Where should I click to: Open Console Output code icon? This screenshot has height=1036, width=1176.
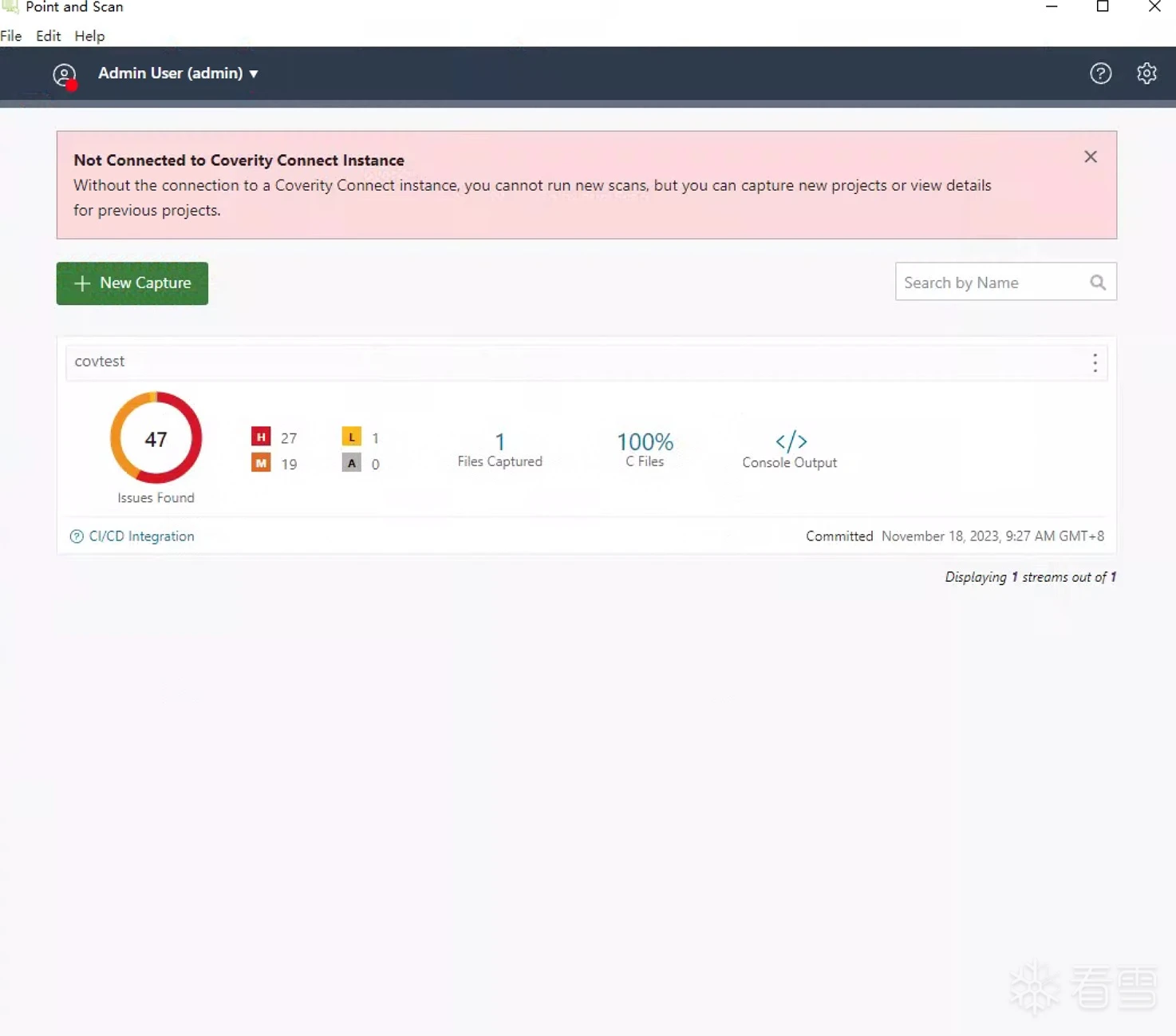[791, 441]
